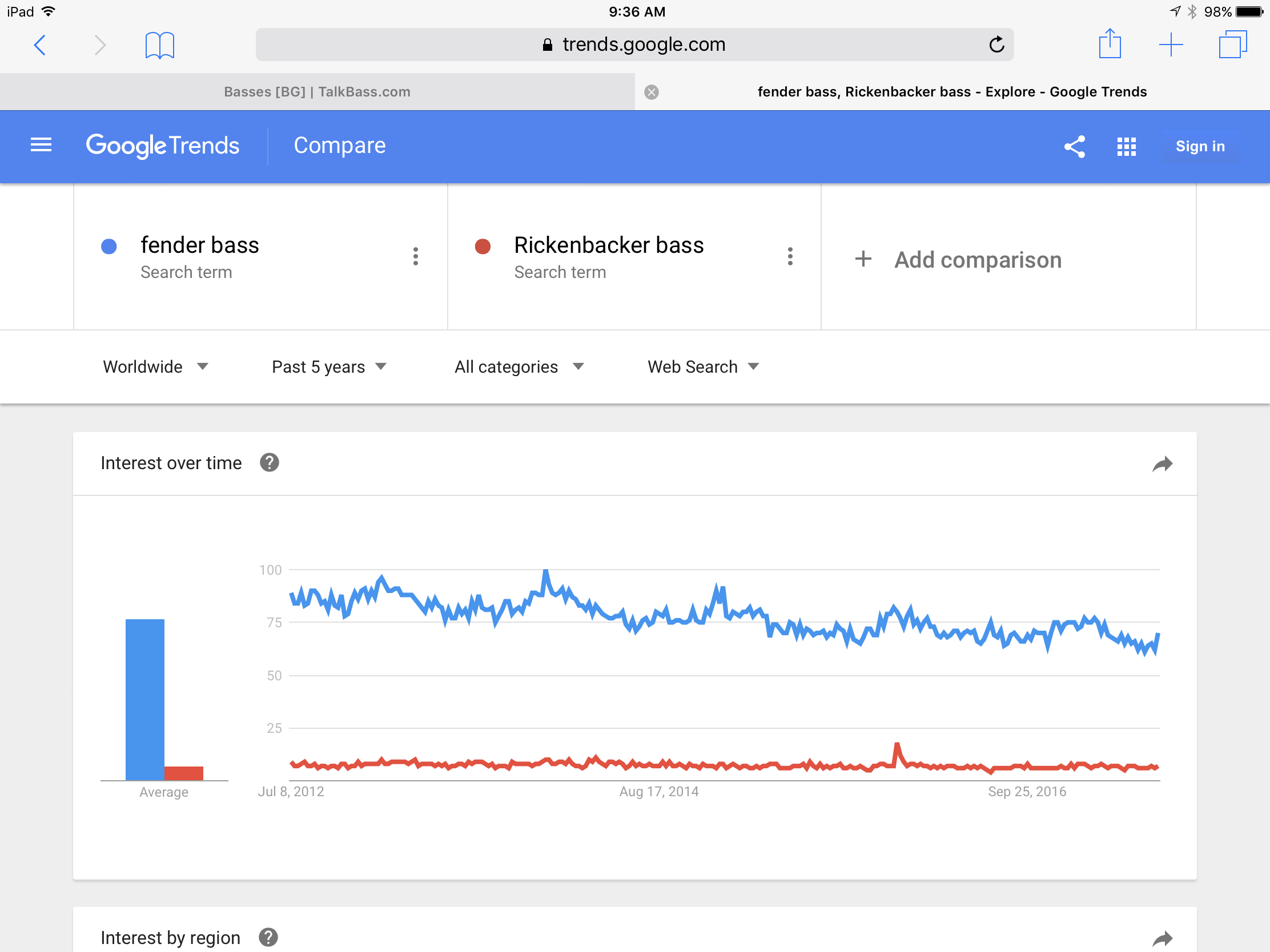Open the Past 5 years dropdown
This screenshot has width=1270, height=952.
(x=329, y=366)
